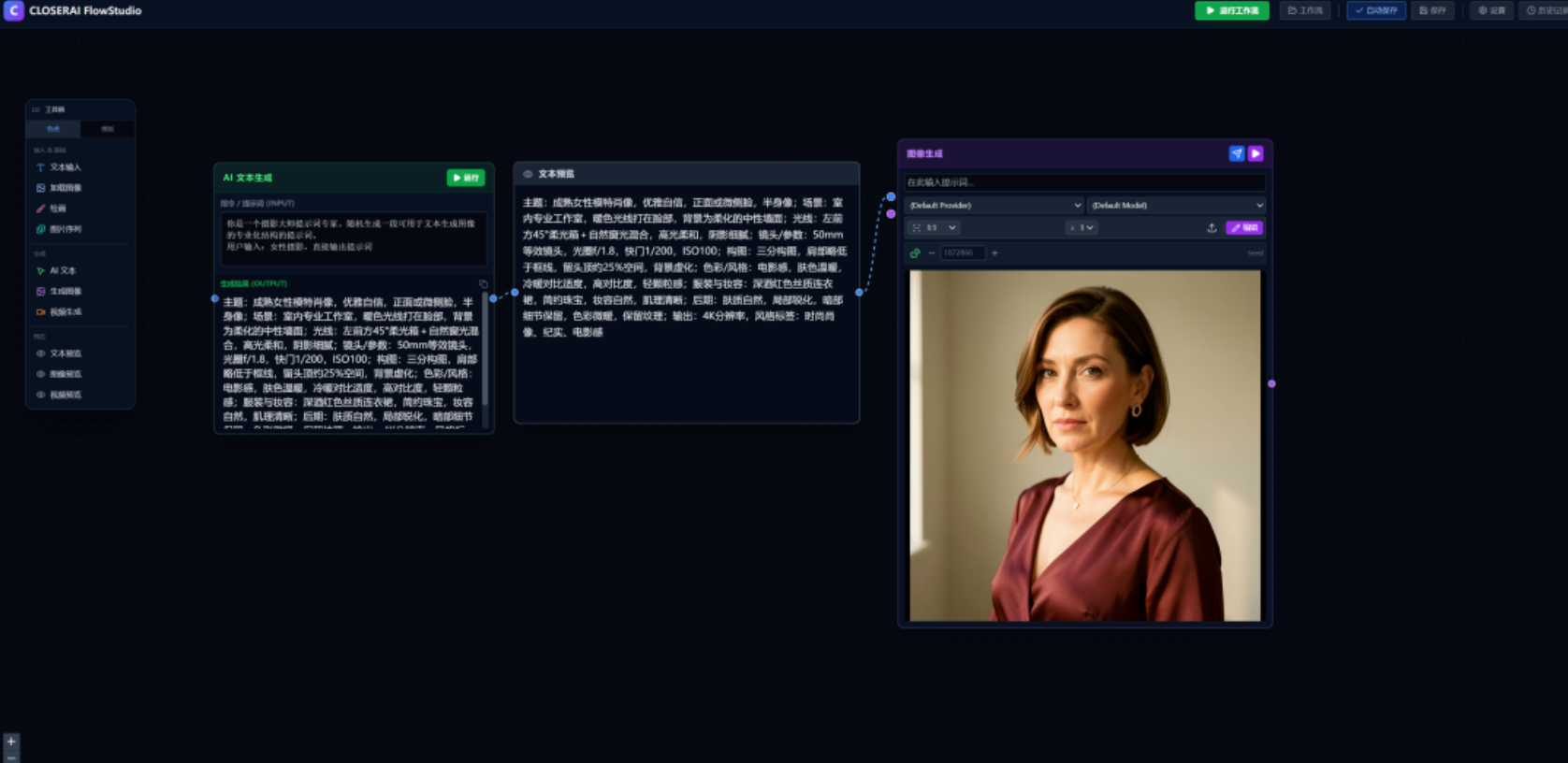
Task: Click the AI 文本 node in toolbox
Action: tap(62, 271)
